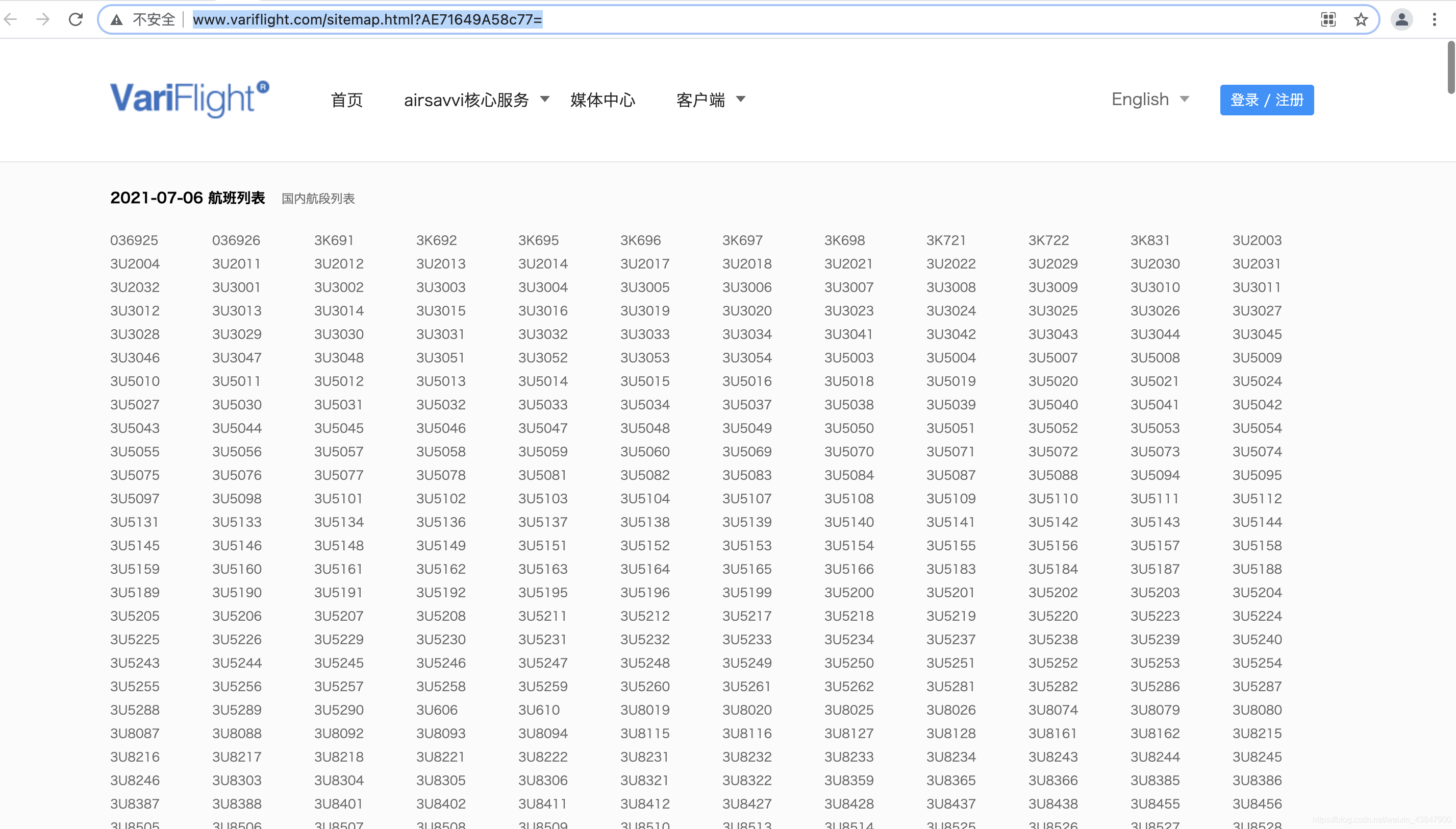This screenshot has height=829, width=1456.
Task: Go forward with the browser forward arrow
Action: pos(43,19)
